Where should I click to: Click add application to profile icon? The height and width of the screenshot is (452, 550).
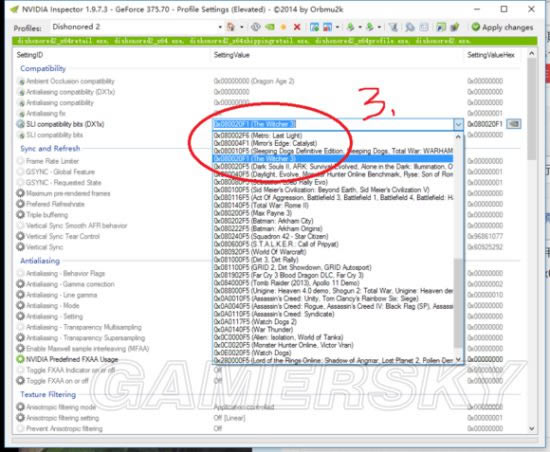315,27
